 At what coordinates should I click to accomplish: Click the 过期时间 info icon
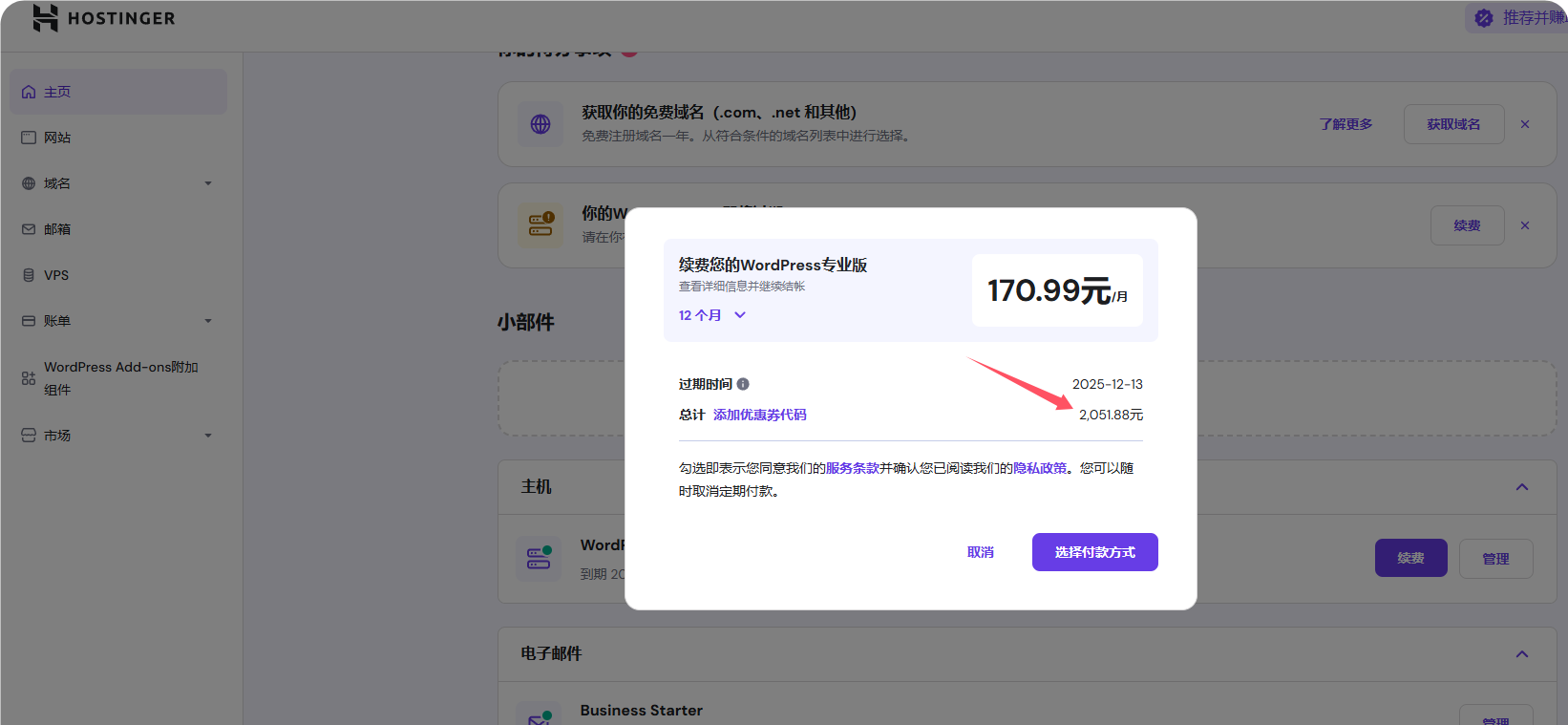coord(743,384)
